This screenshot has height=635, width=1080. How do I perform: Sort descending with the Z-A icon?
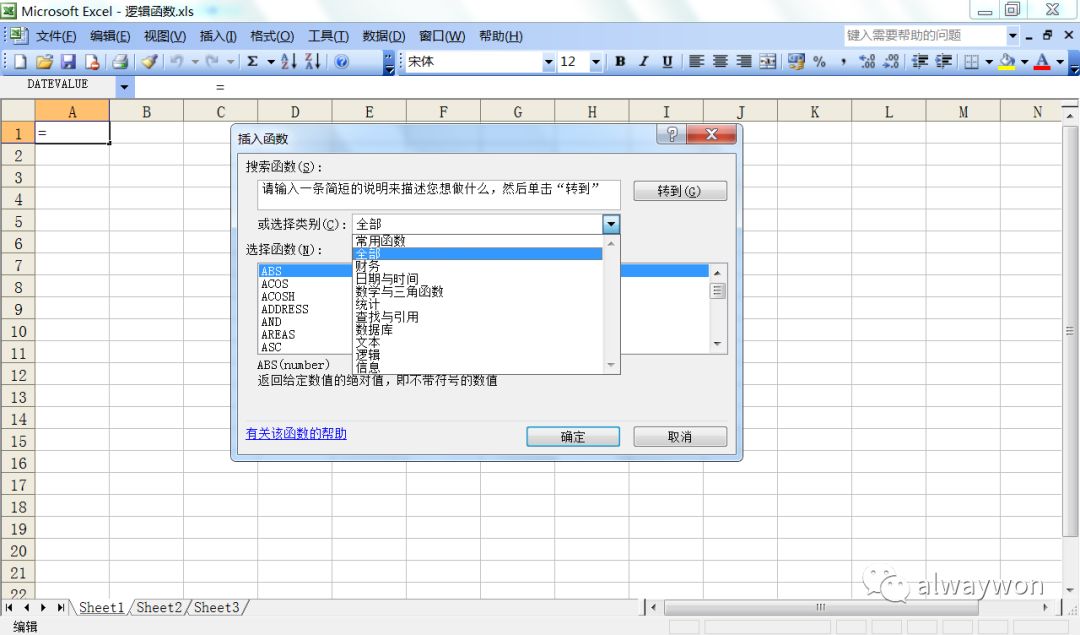point(313,61)
